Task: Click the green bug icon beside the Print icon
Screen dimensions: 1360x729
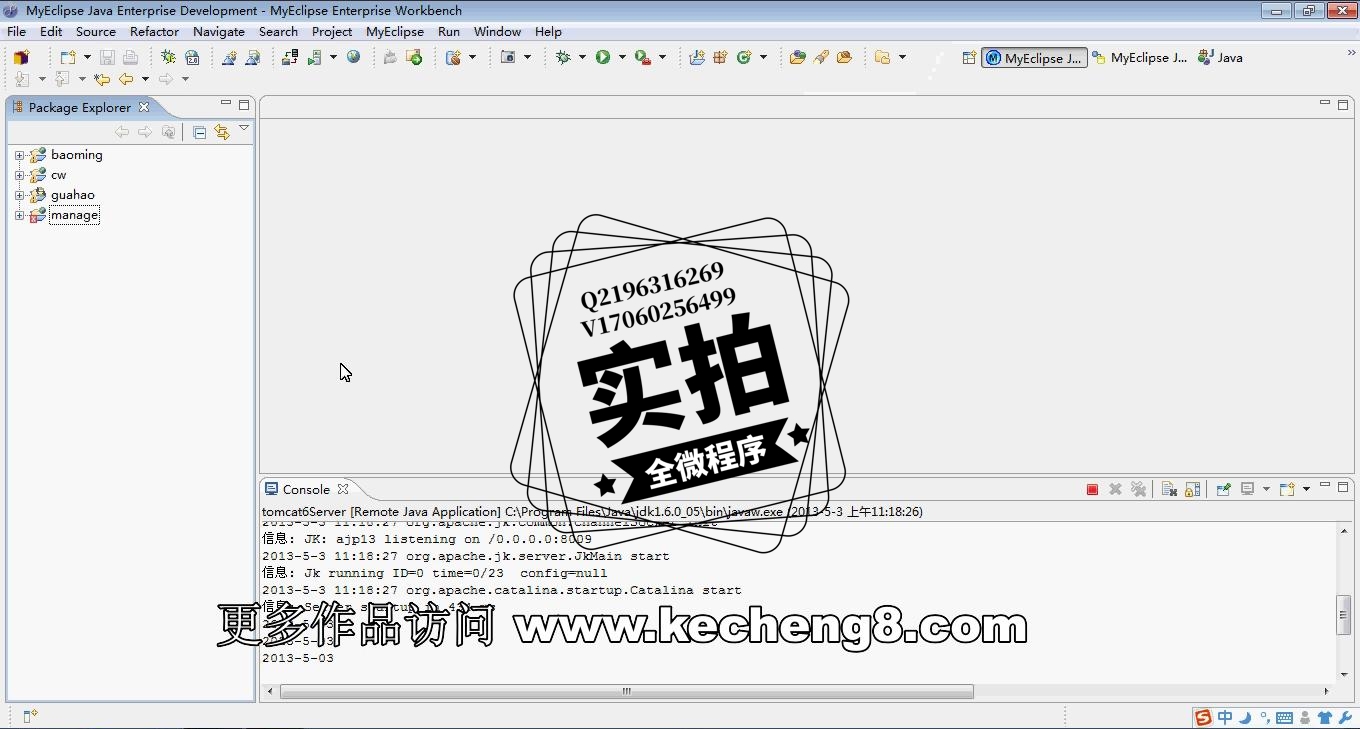Action: click(168, 58)
